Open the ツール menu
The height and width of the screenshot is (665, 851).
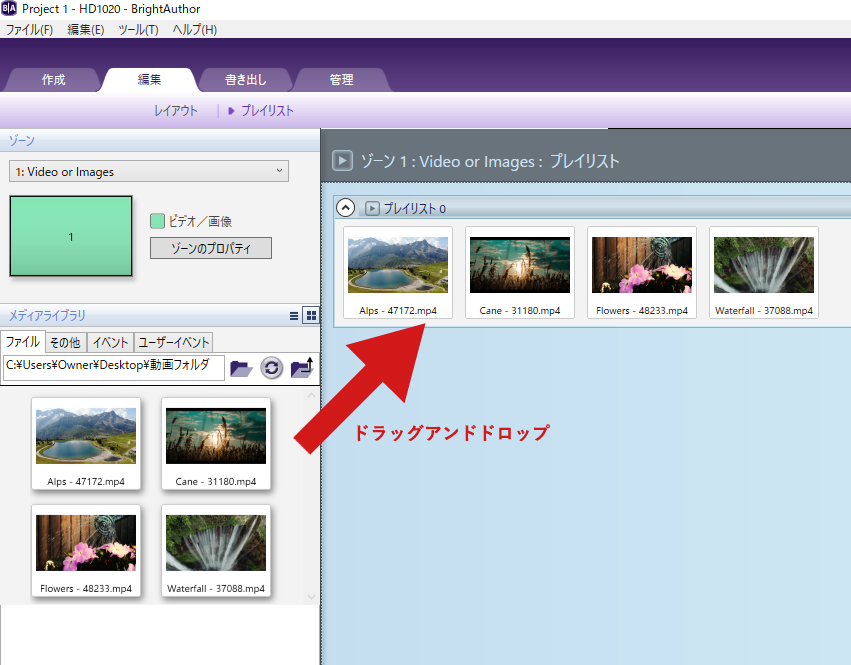(138, 30)
